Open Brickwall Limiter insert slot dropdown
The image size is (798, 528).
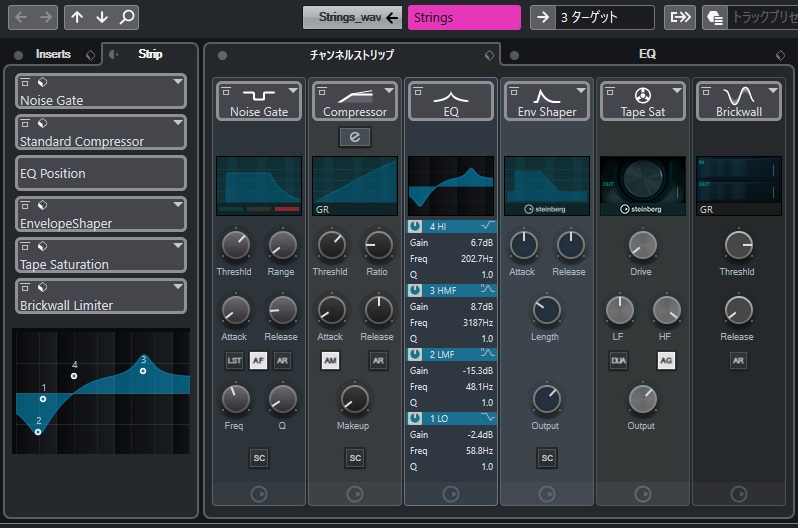coord(178,287)
